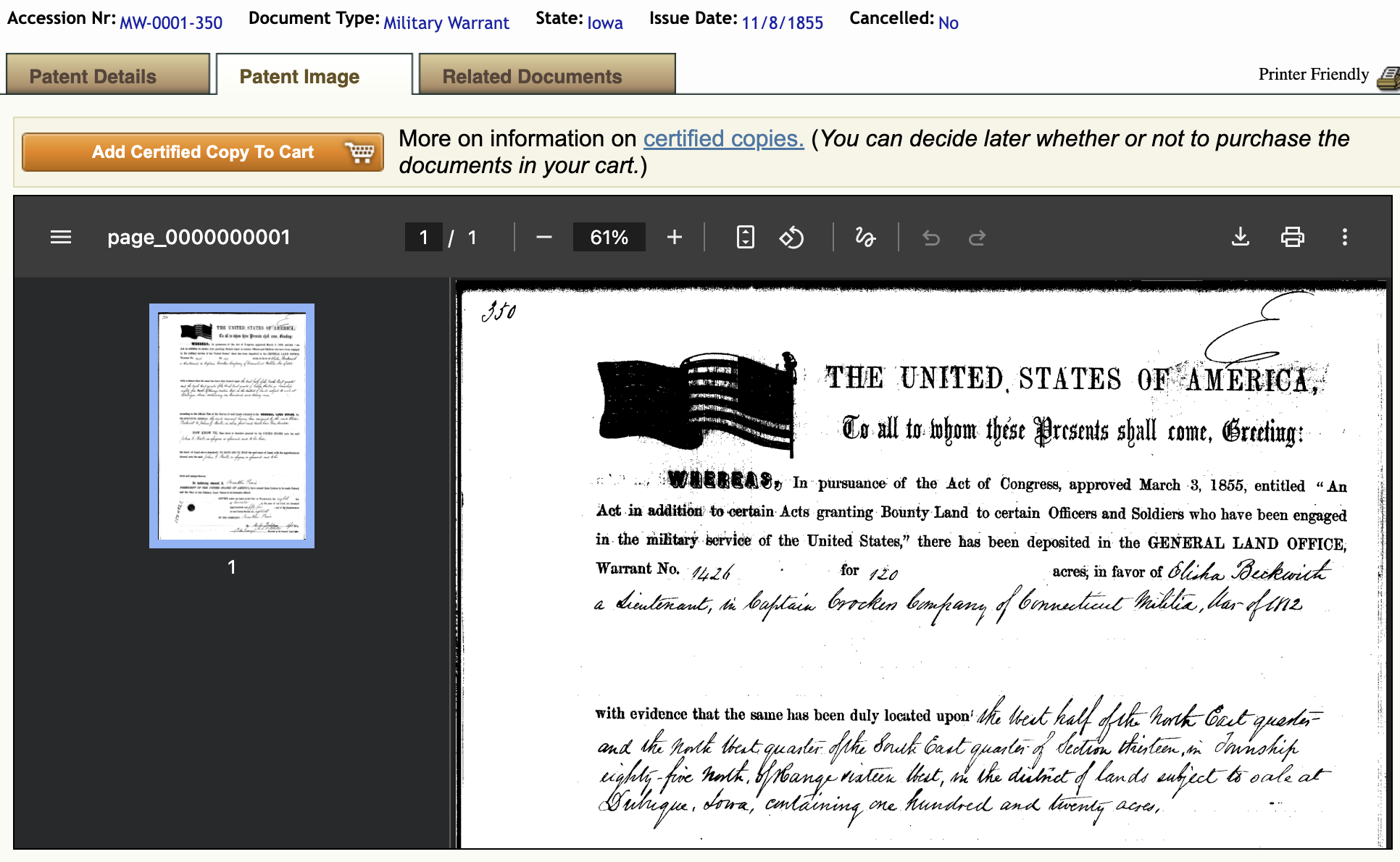Click the shopping cart icon
1400x862 pixels.
(x=359, y=152)
